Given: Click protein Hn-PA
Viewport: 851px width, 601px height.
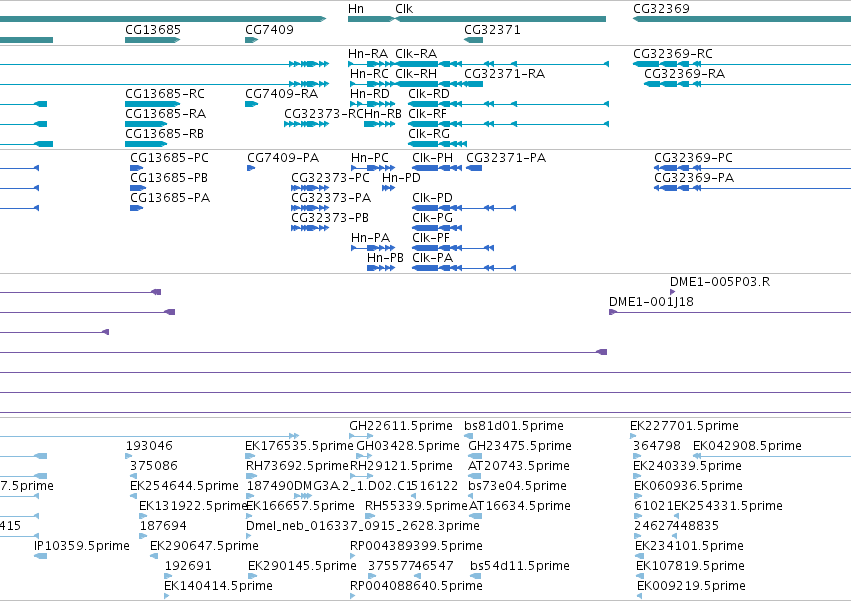Looking at the screenshot, I should pyautogui.click(x=373, y=248).
